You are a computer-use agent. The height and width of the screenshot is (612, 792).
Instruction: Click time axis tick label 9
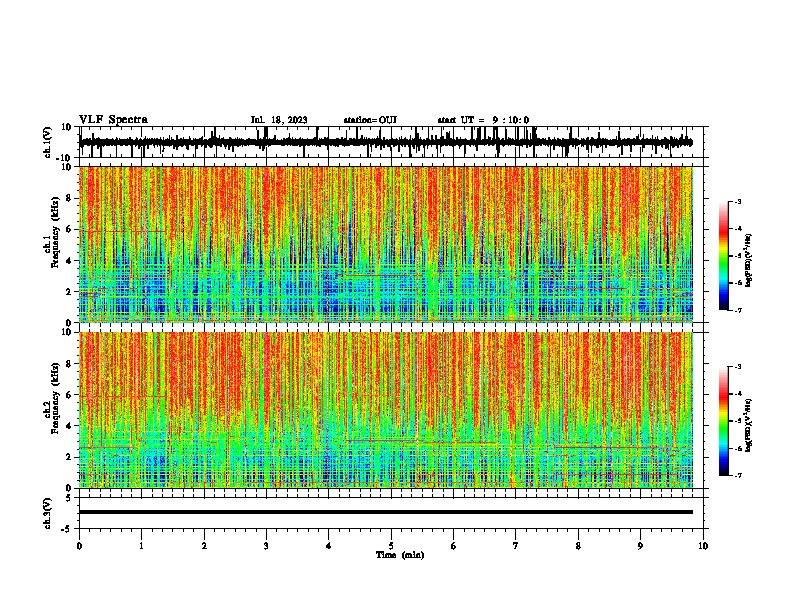pos(640,546)
